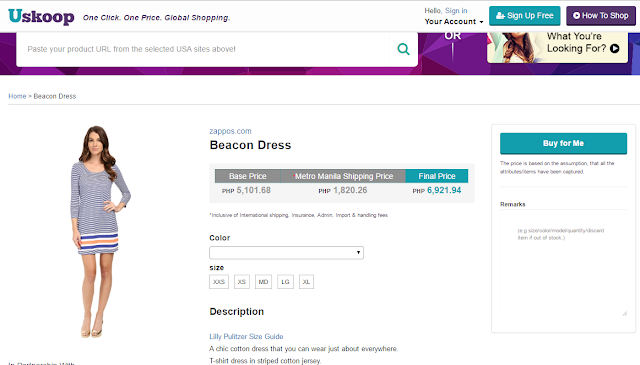Screen dimensions: 640x365
Task: Select size XXS
Action: click(219, 282)
